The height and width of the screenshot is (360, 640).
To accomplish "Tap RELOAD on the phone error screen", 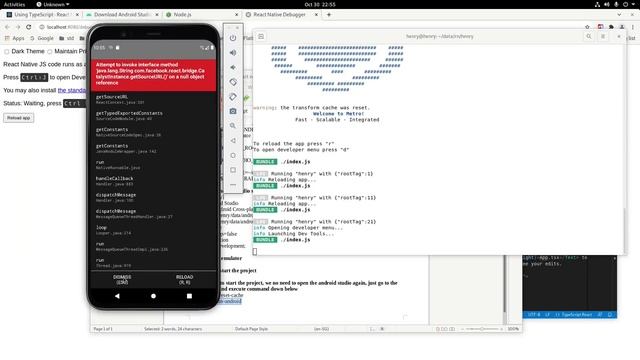I will coord(184,279).
